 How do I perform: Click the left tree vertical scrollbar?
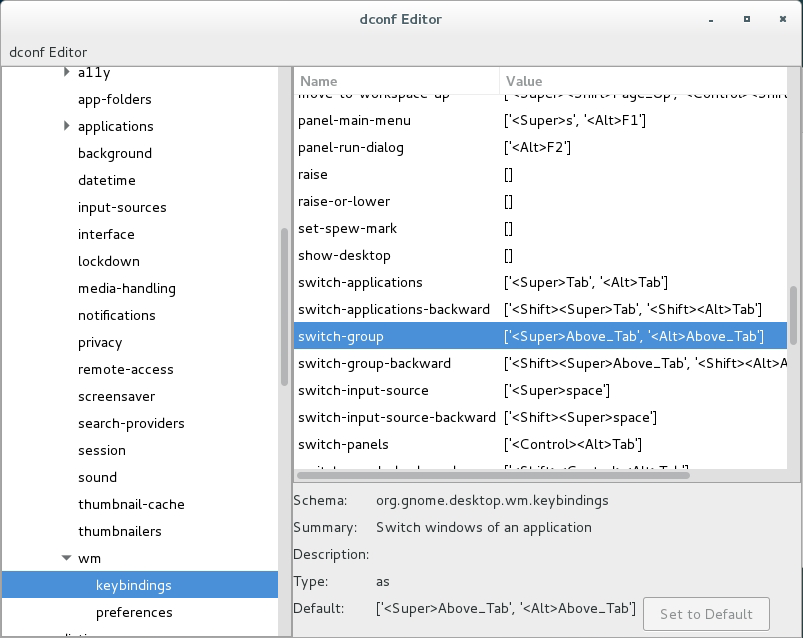tap(284, 300)
